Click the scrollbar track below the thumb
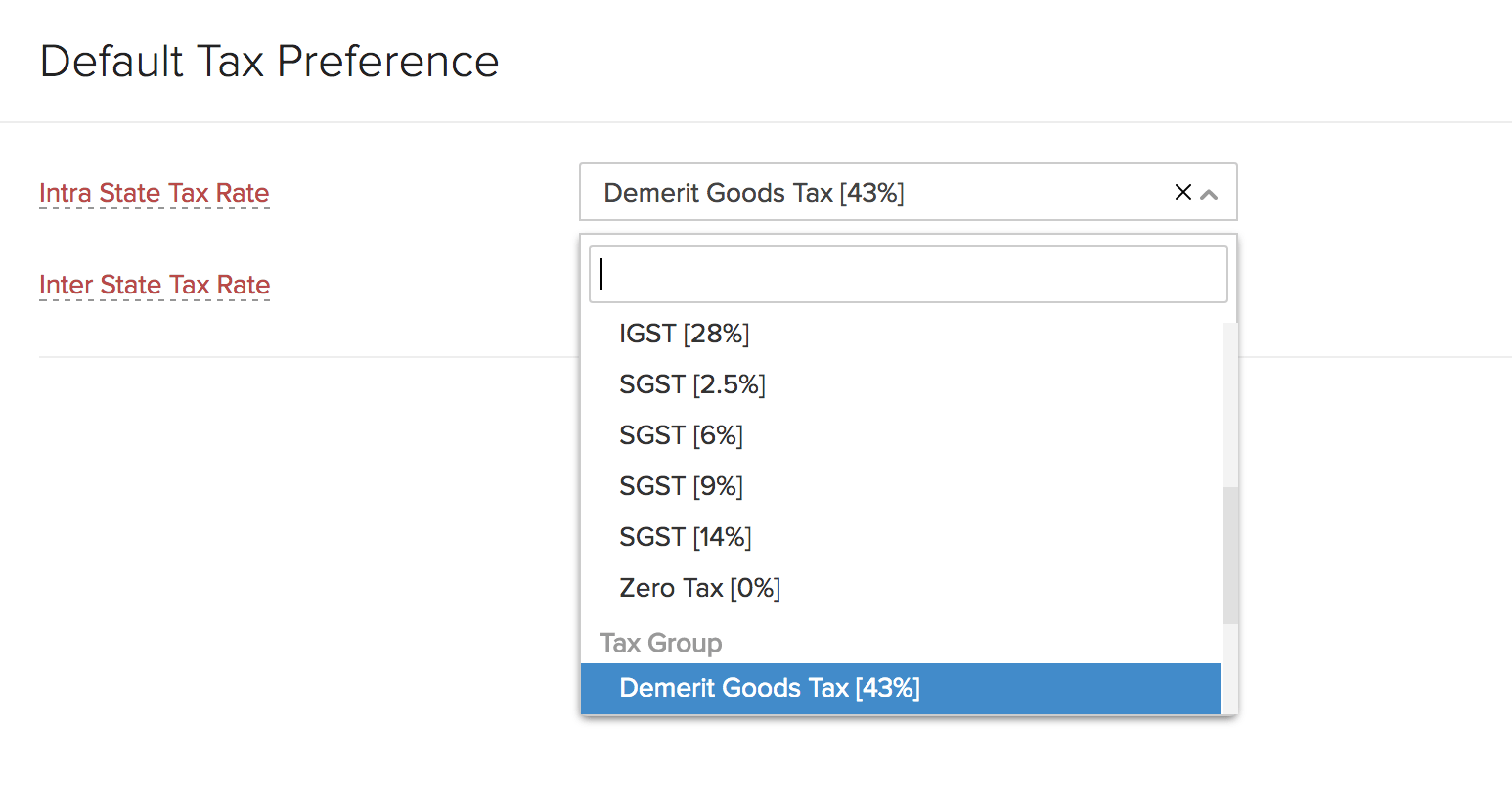The image size is (1512, 810). click(x=1229, y=670)
